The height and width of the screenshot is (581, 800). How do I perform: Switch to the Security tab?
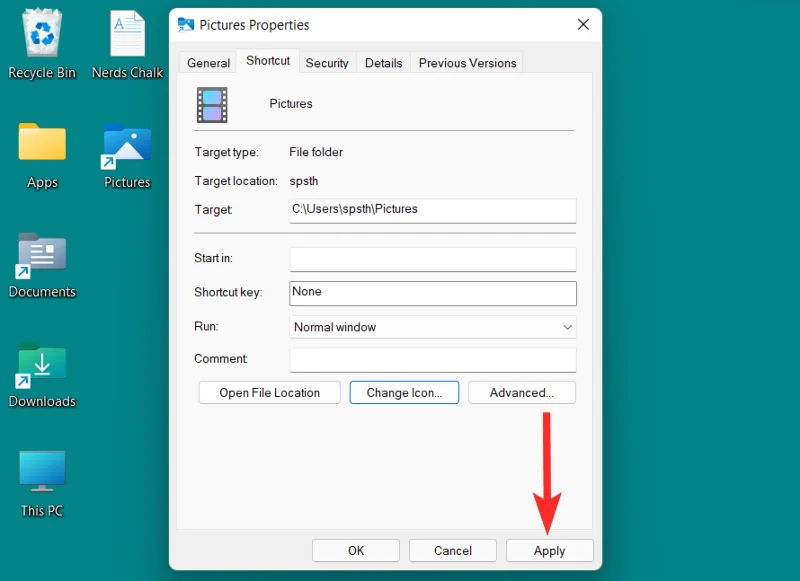[327, 62]
